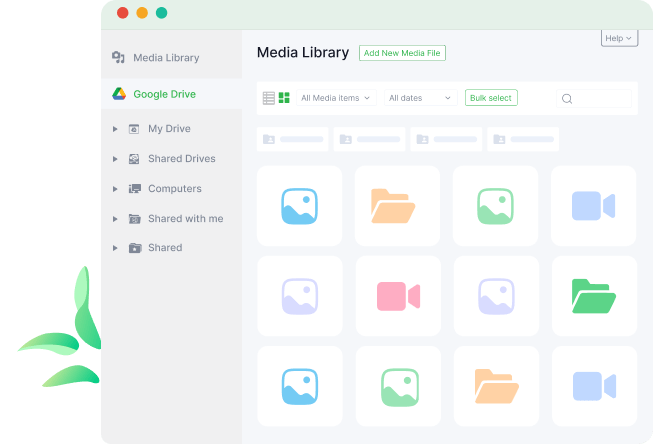This screenshot has width=654, height=445.
Task: Click the search input field
Action: click(x=602, y=99)
